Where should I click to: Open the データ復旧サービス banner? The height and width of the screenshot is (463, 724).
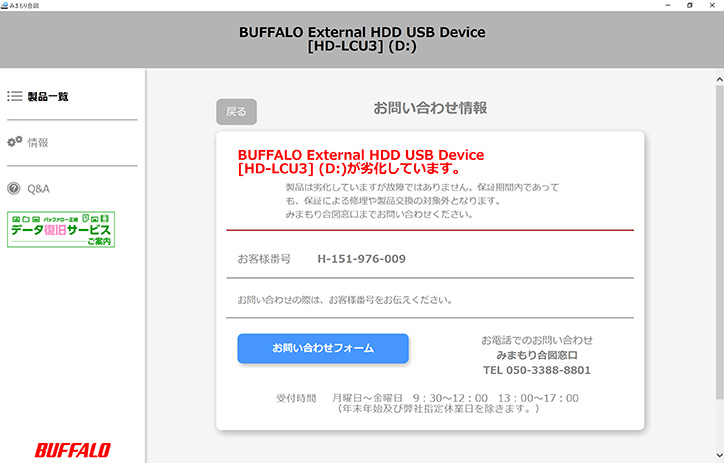[x=61, y=229]
